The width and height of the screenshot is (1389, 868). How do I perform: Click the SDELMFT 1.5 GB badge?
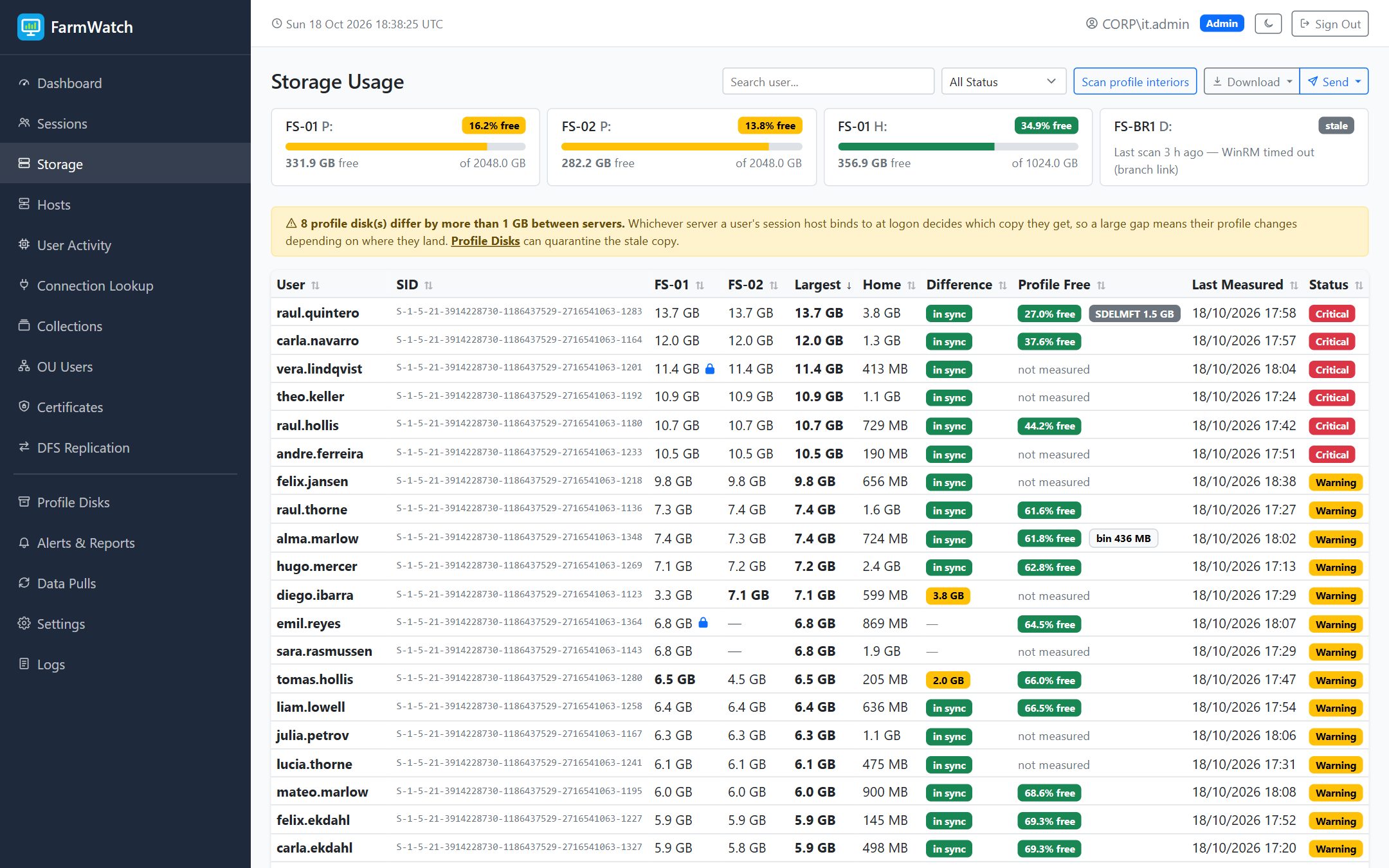coord(1134,314)
